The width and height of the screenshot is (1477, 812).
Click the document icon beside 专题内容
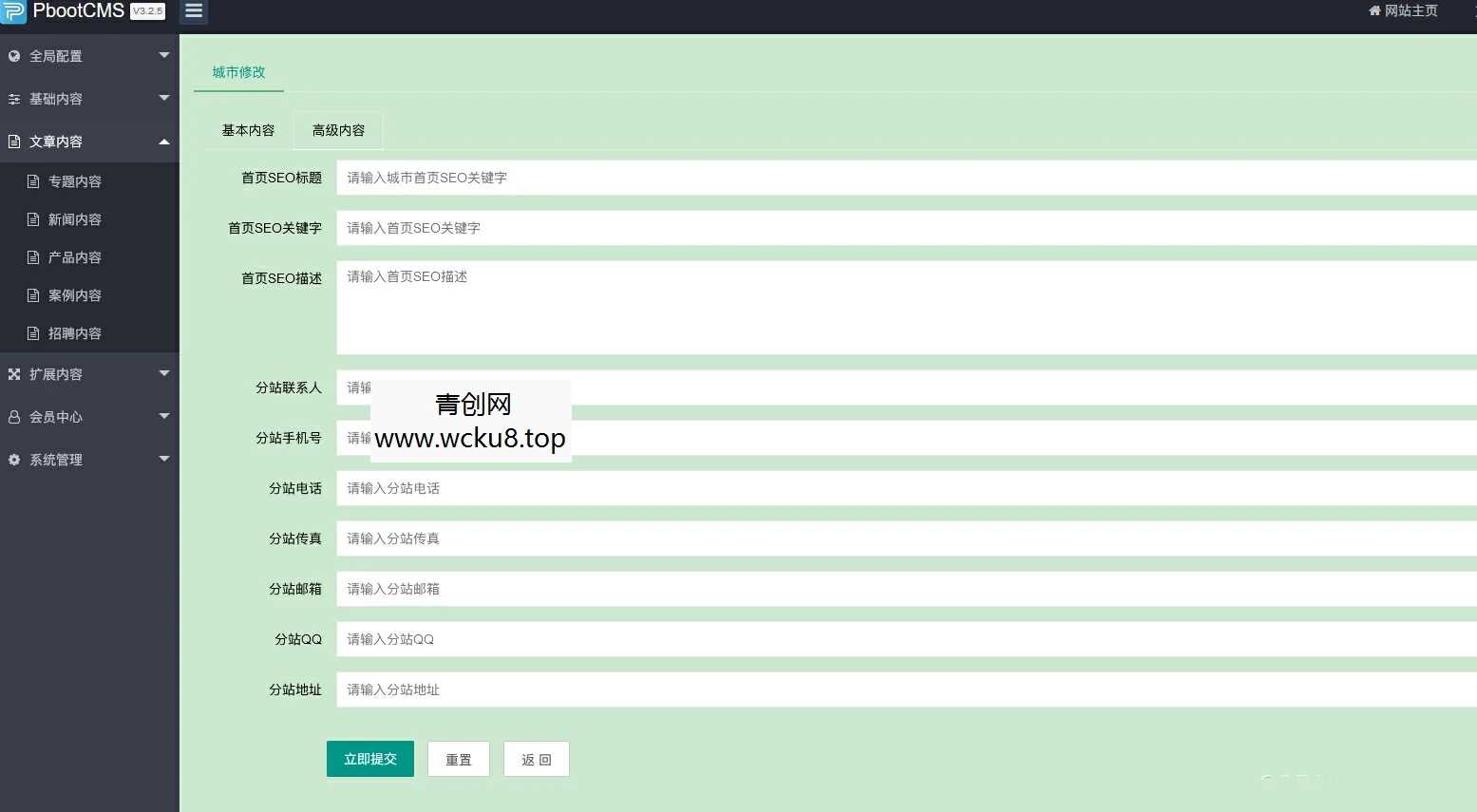(x=32, y=180)
